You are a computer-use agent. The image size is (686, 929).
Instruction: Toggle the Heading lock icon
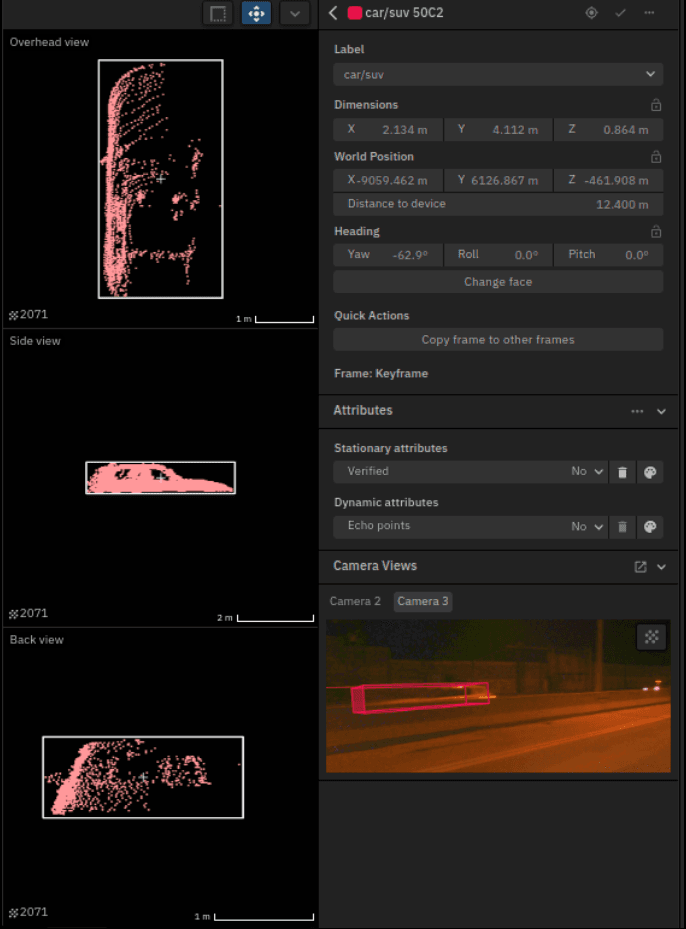pos(656,232)
